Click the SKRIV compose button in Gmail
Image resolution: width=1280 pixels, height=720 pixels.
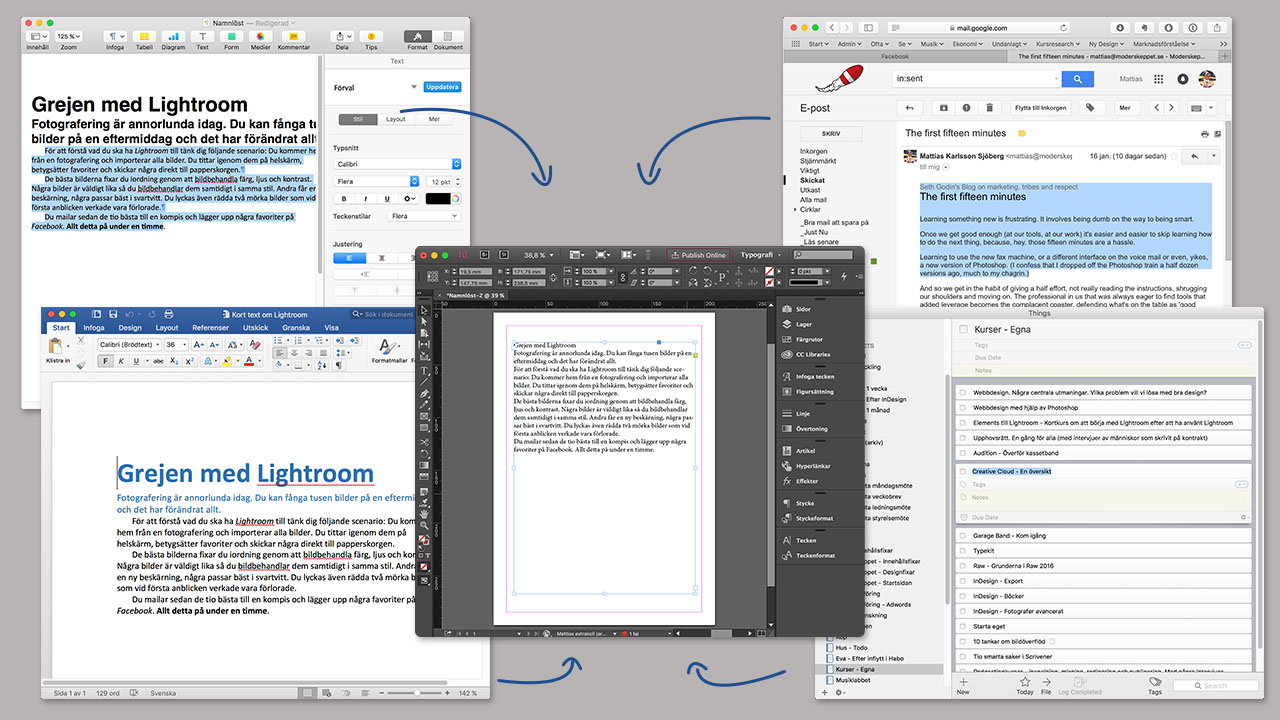point(830,133)
